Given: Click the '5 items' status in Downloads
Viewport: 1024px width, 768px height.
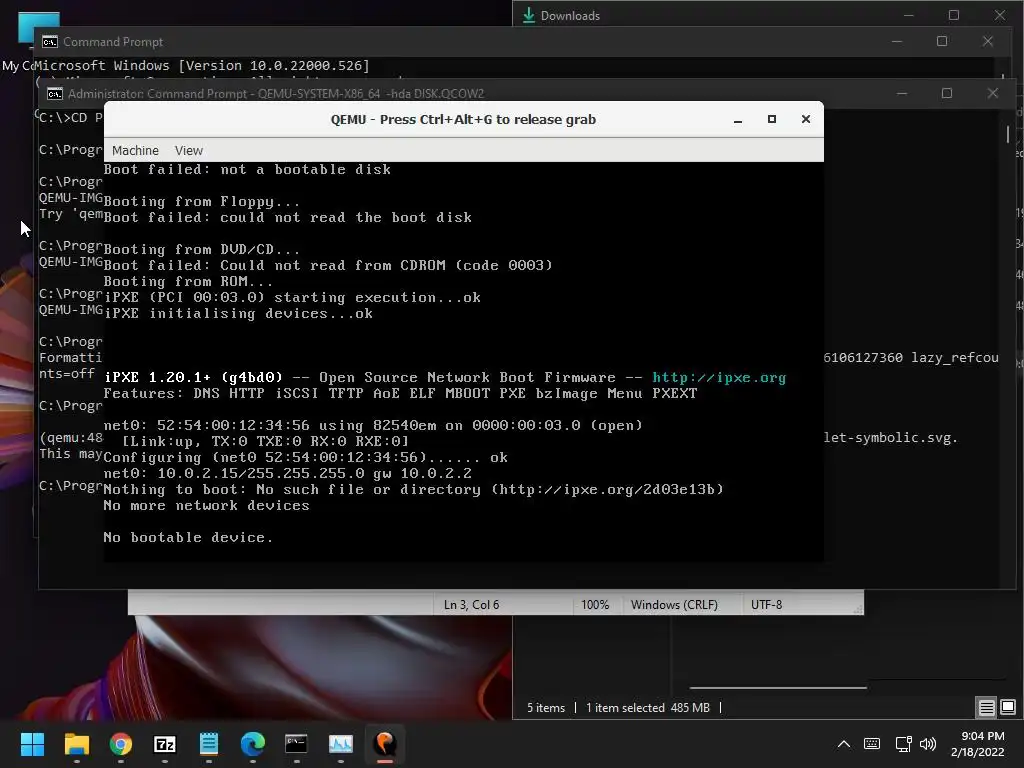Looking at the screenshot, I should coord(546,708).
